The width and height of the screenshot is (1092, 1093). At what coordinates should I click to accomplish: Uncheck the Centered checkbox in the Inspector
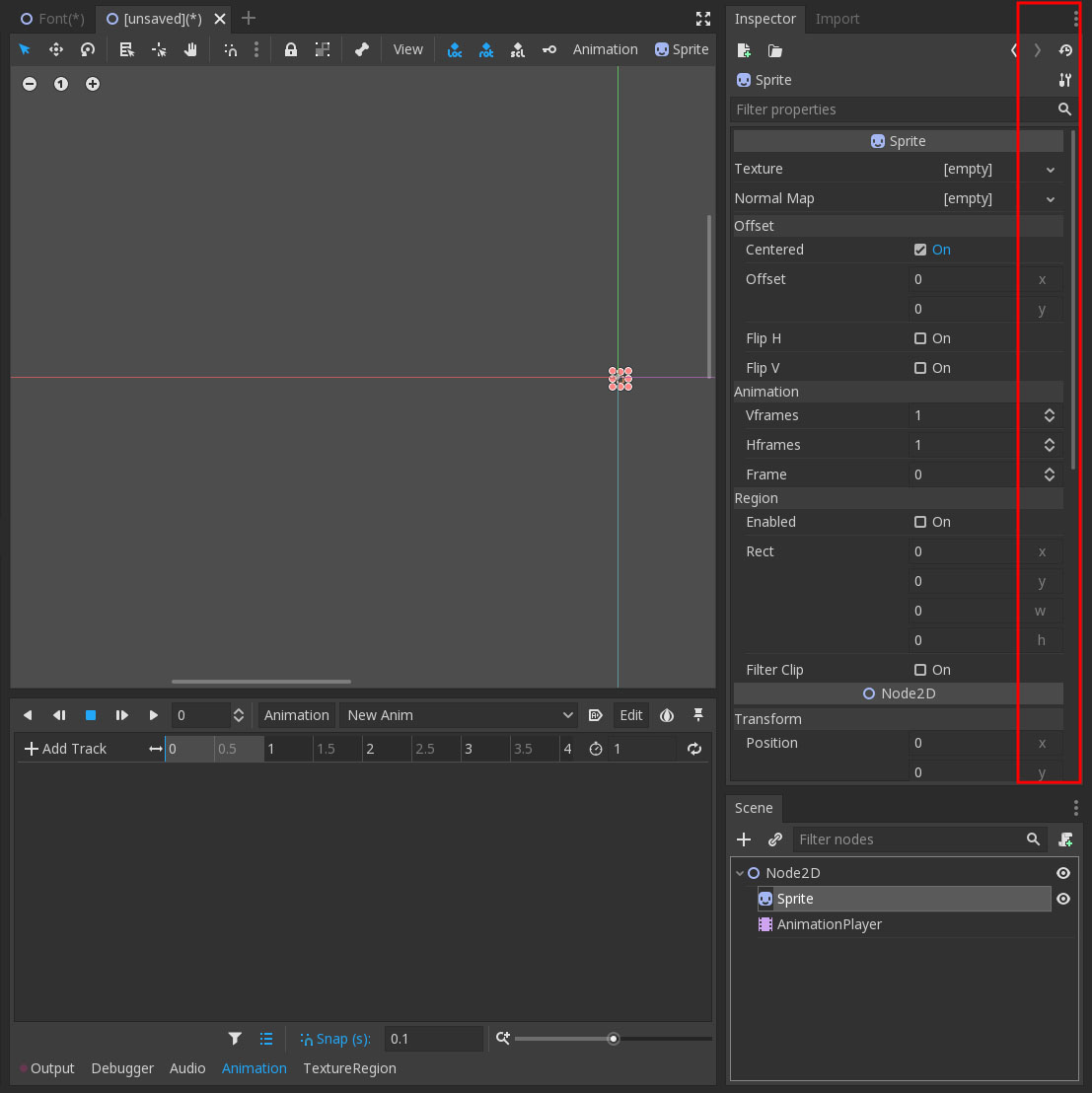tap(920, 249)
